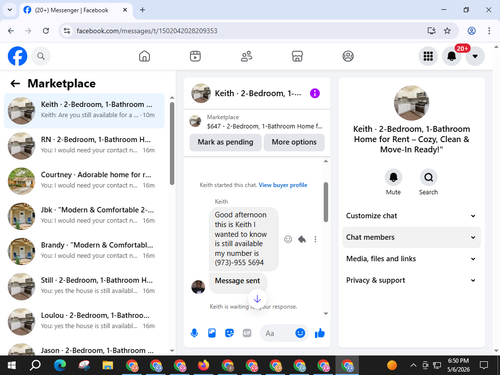Click listing profile thumbnail in info panel
Image resolution: width=500 pixels, height=375 pixels.
point(411,103)
